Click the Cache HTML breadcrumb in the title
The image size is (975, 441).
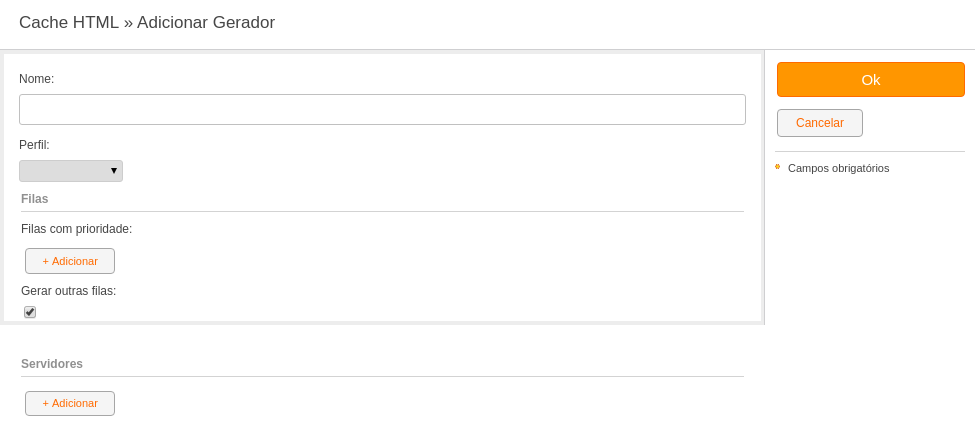[69, 22]
